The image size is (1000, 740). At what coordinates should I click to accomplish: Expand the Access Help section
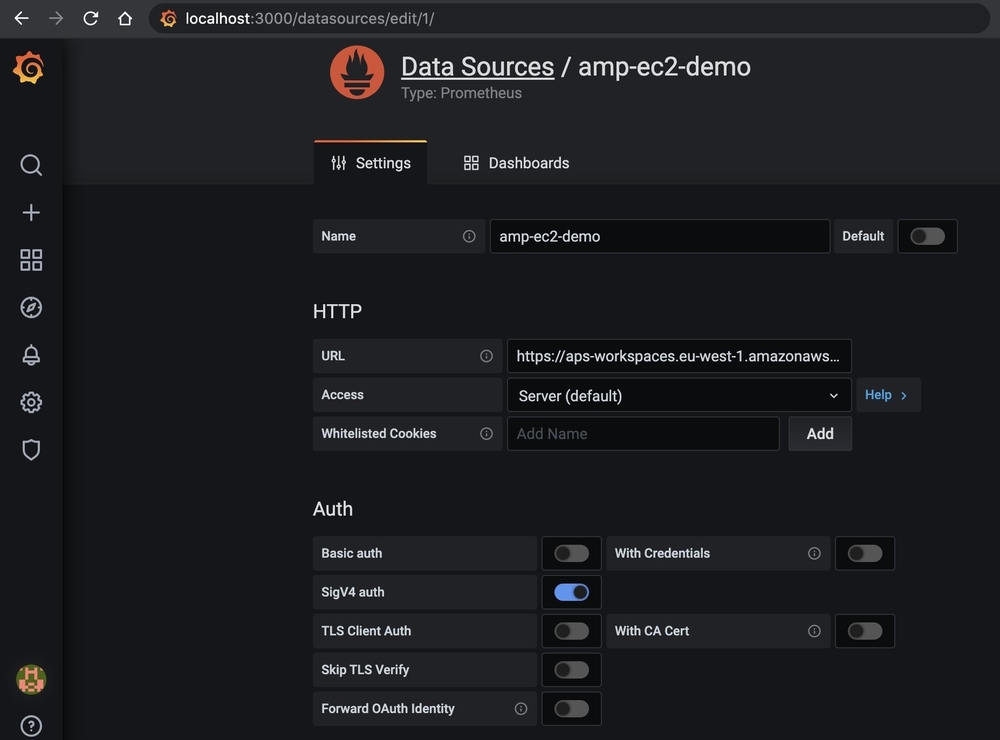[888, 395]
